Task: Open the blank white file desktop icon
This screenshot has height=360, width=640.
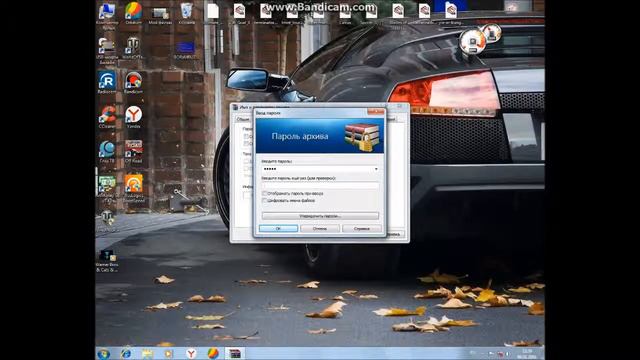Action: (213, 13)
